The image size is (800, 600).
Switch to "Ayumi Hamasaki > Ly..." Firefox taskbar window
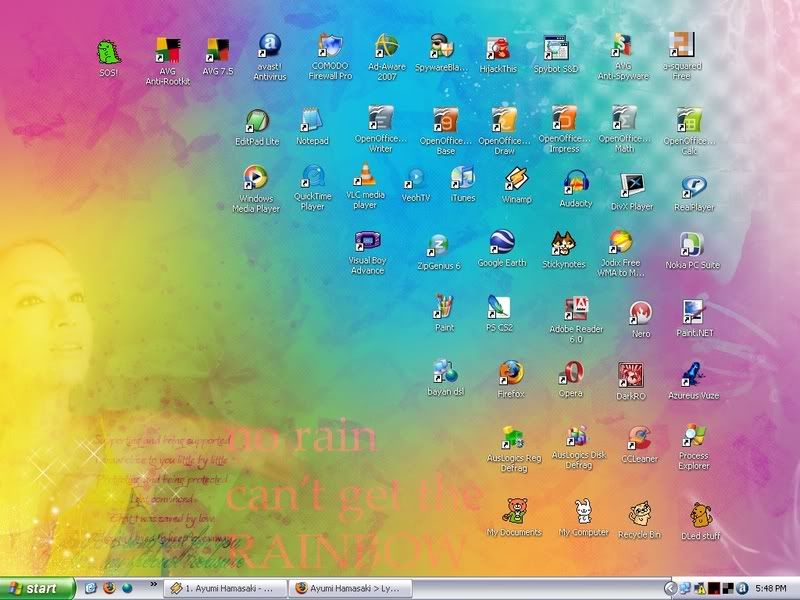[x=349, y=587]
